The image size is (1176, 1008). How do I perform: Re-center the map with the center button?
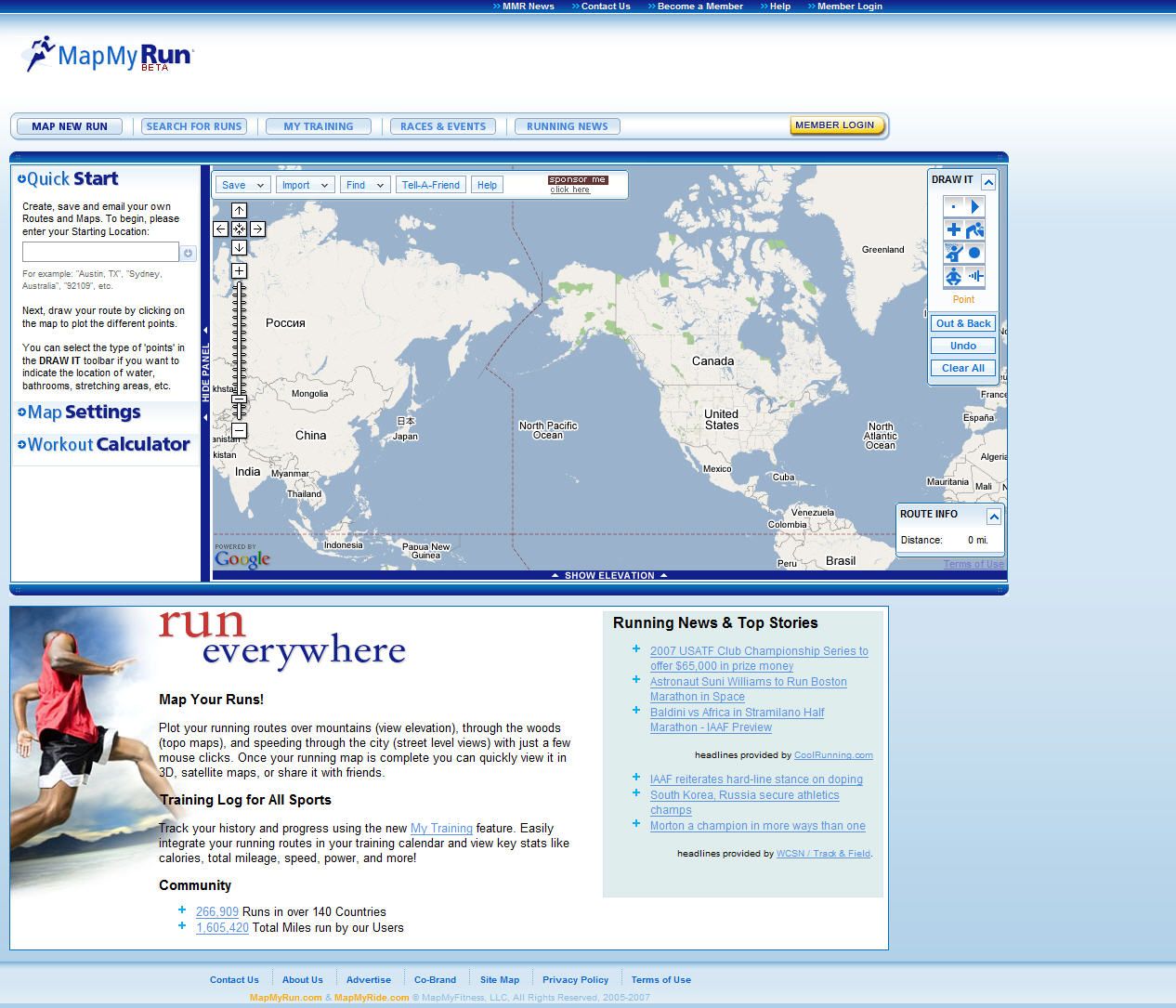coord(239,229)
